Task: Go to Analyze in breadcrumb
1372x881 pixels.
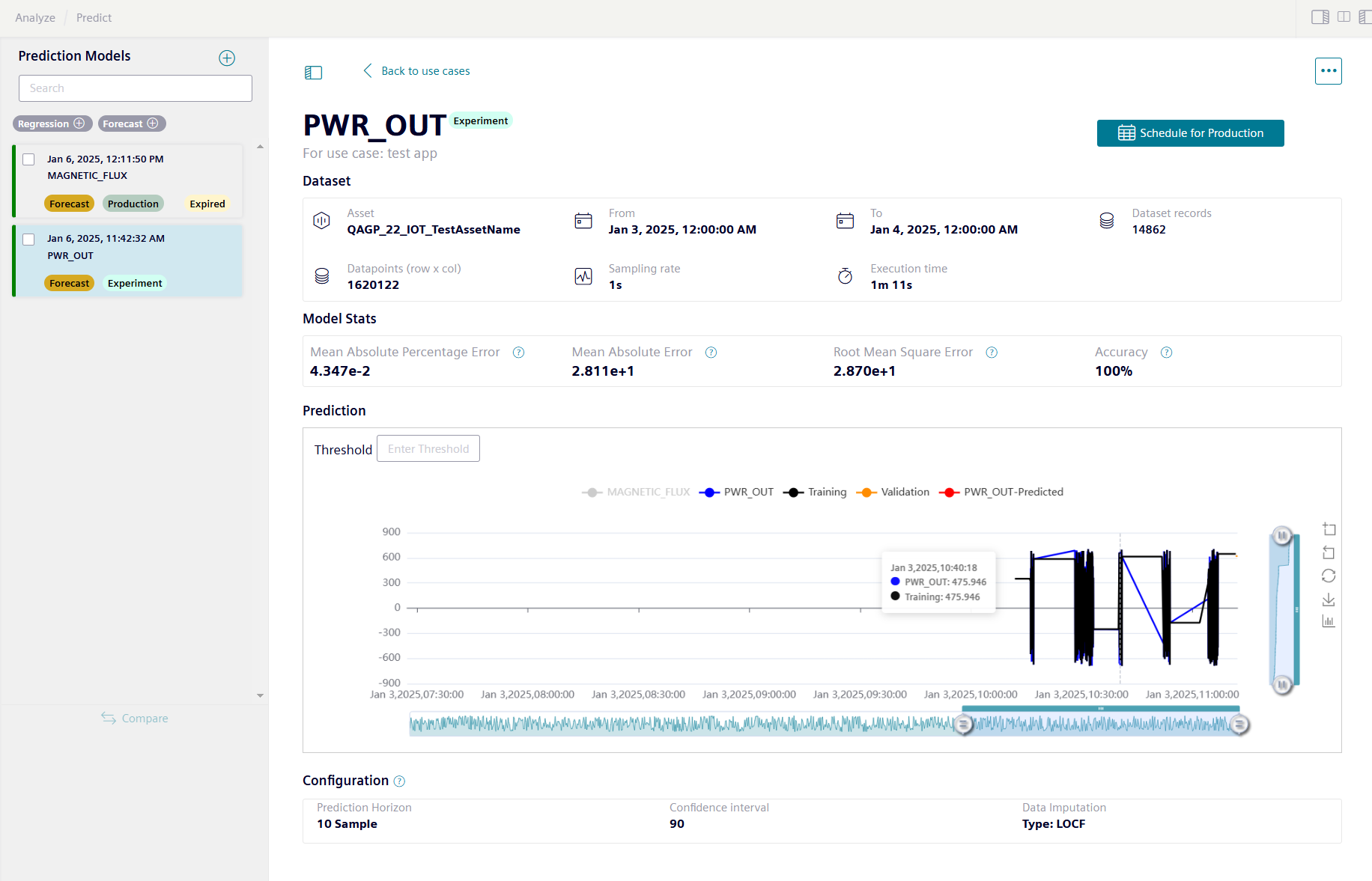Action: [35, 18]
